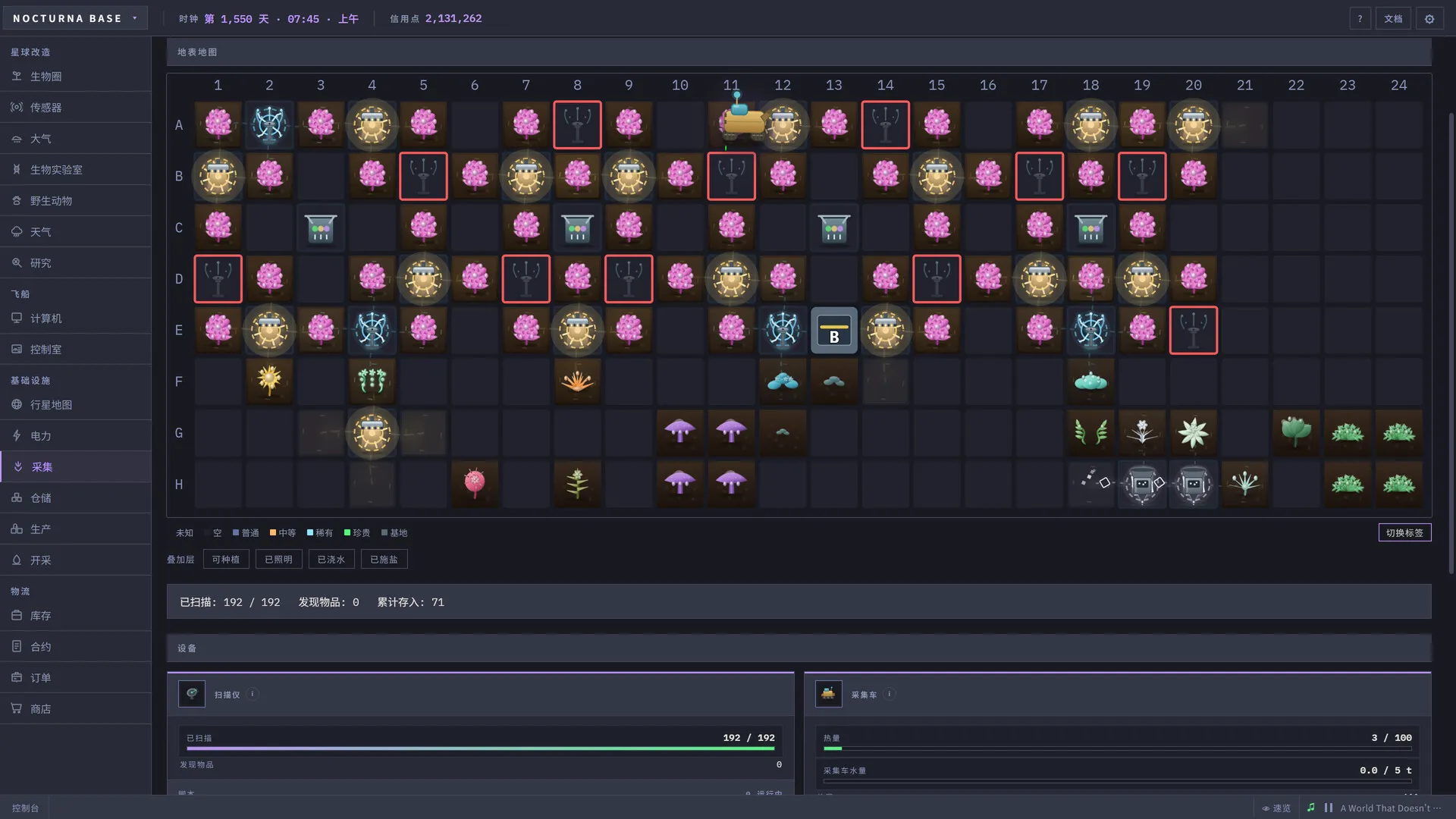Click the 扫描仪 scanner icon
The height and width of the screenshot is (819, 1456).
click(x=192, y=694)
